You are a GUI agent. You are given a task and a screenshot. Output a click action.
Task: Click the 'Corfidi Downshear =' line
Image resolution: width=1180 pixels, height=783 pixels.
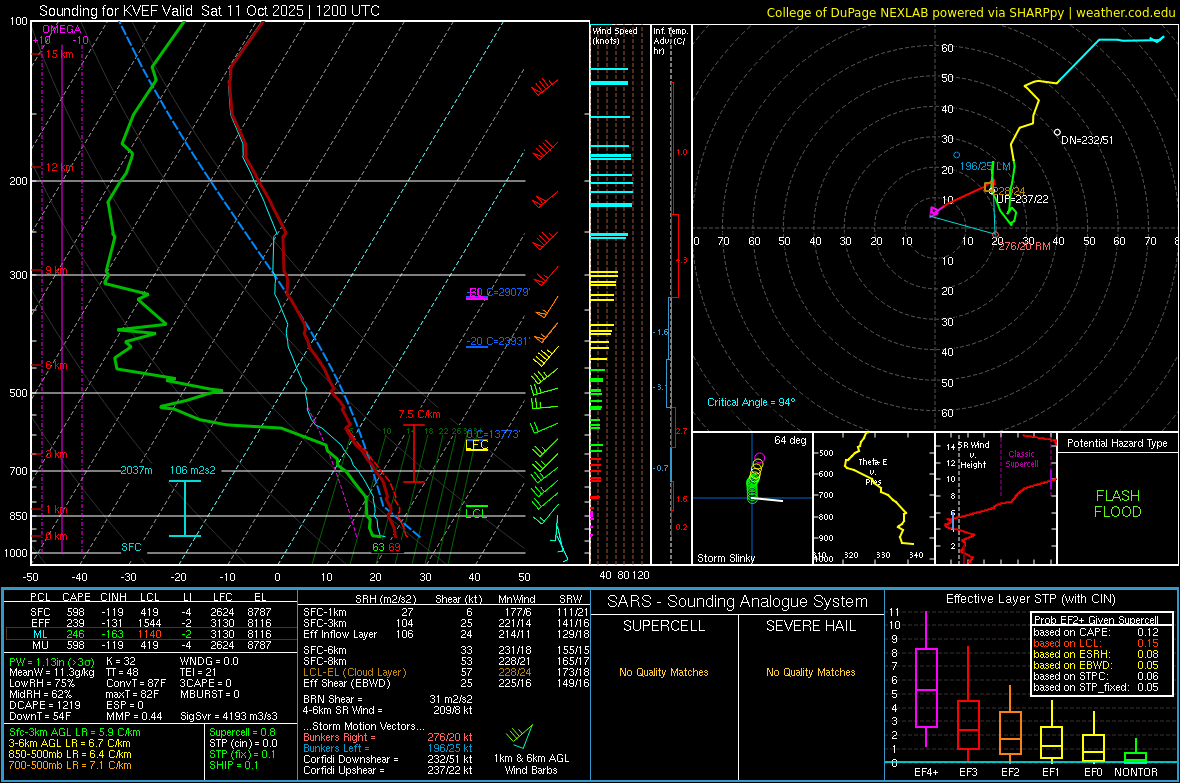coord(388,759)
